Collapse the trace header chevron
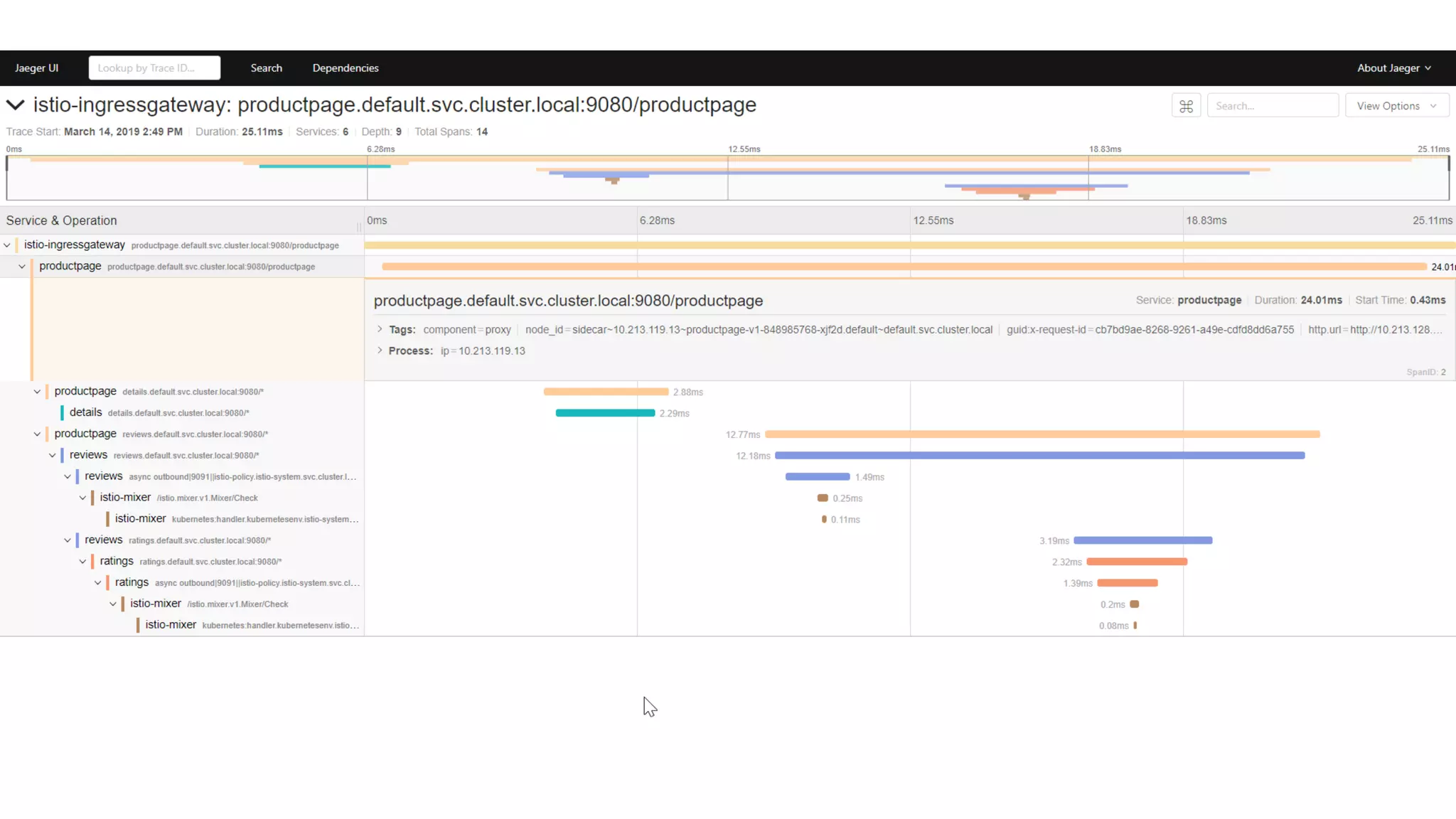This screenshot has height=819, width=1456. click(15, 105)
